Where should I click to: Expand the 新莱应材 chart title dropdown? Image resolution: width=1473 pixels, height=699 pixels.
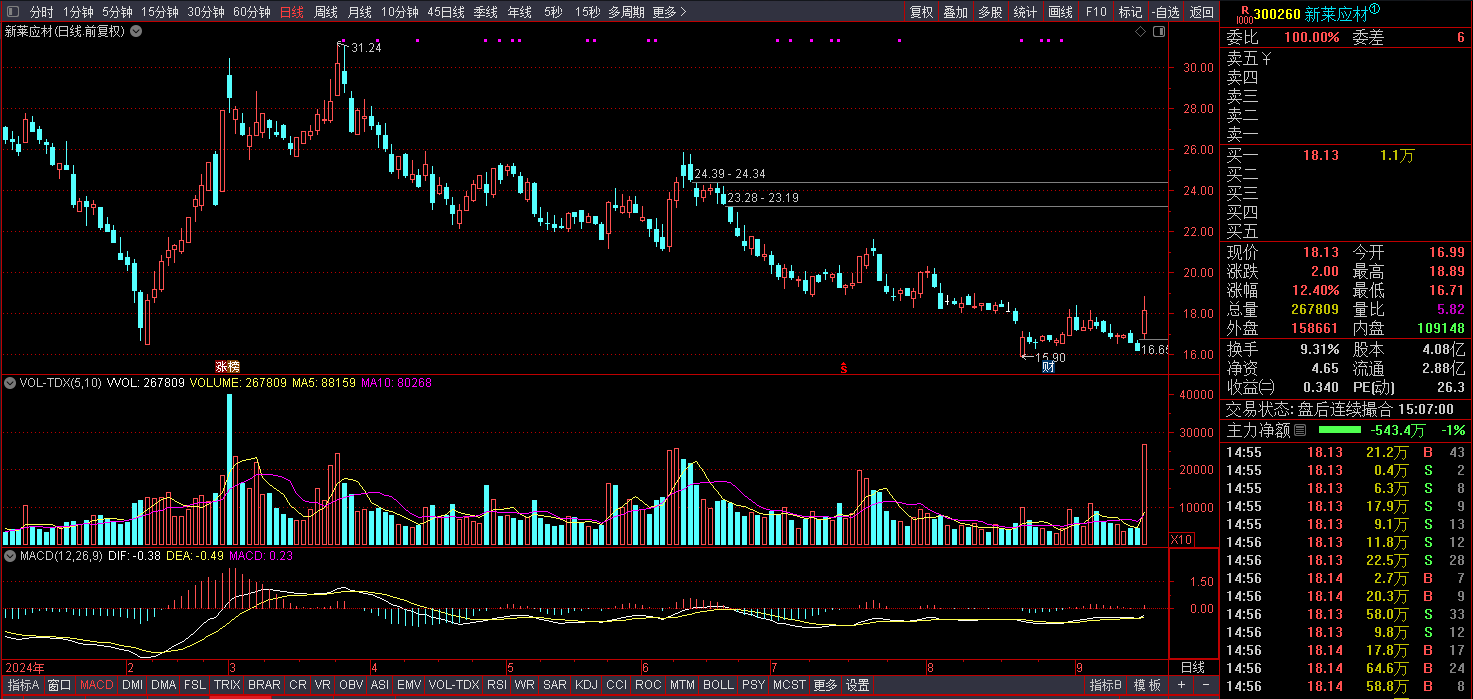[x=137, y=31]
